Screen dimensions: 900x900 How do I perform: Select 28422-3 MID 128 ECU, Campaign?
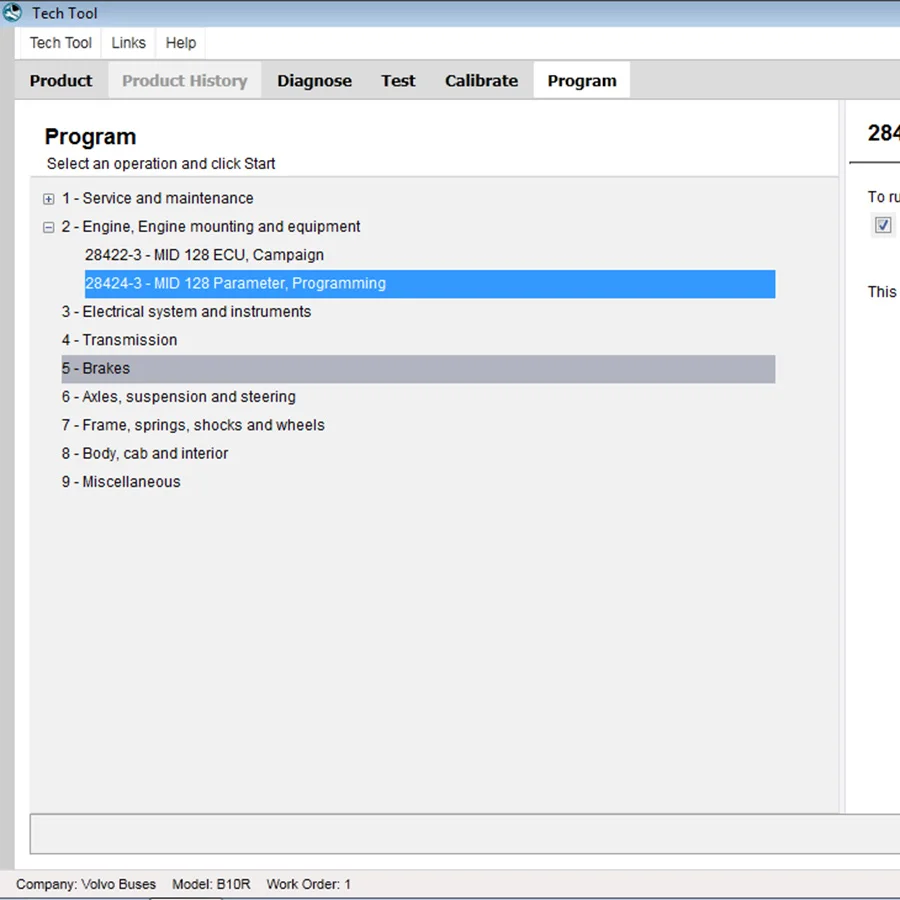pyautogui.click(x=204, y=255)
